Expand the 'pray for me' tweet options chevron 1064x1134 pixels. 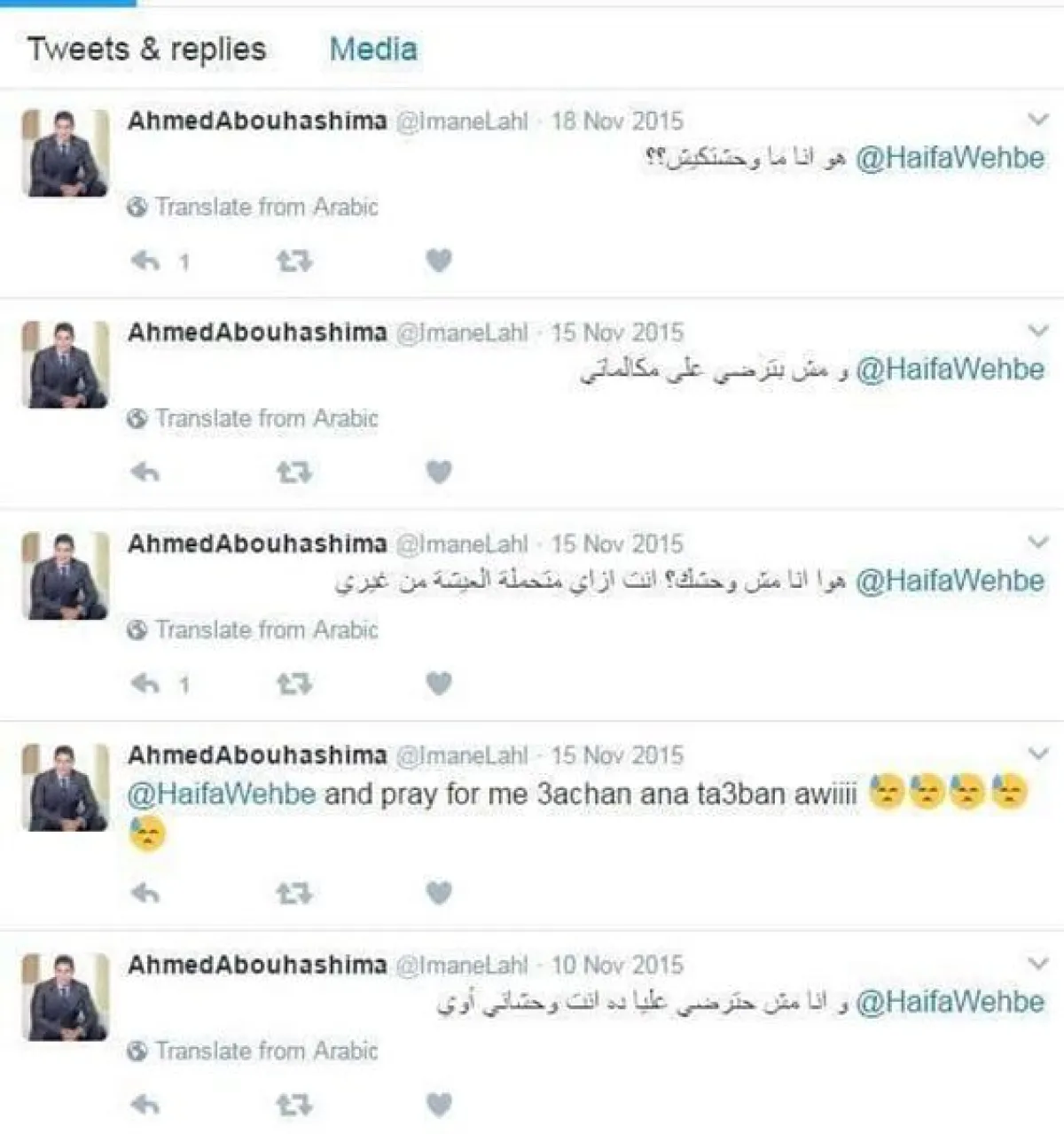pos(1037,754)
